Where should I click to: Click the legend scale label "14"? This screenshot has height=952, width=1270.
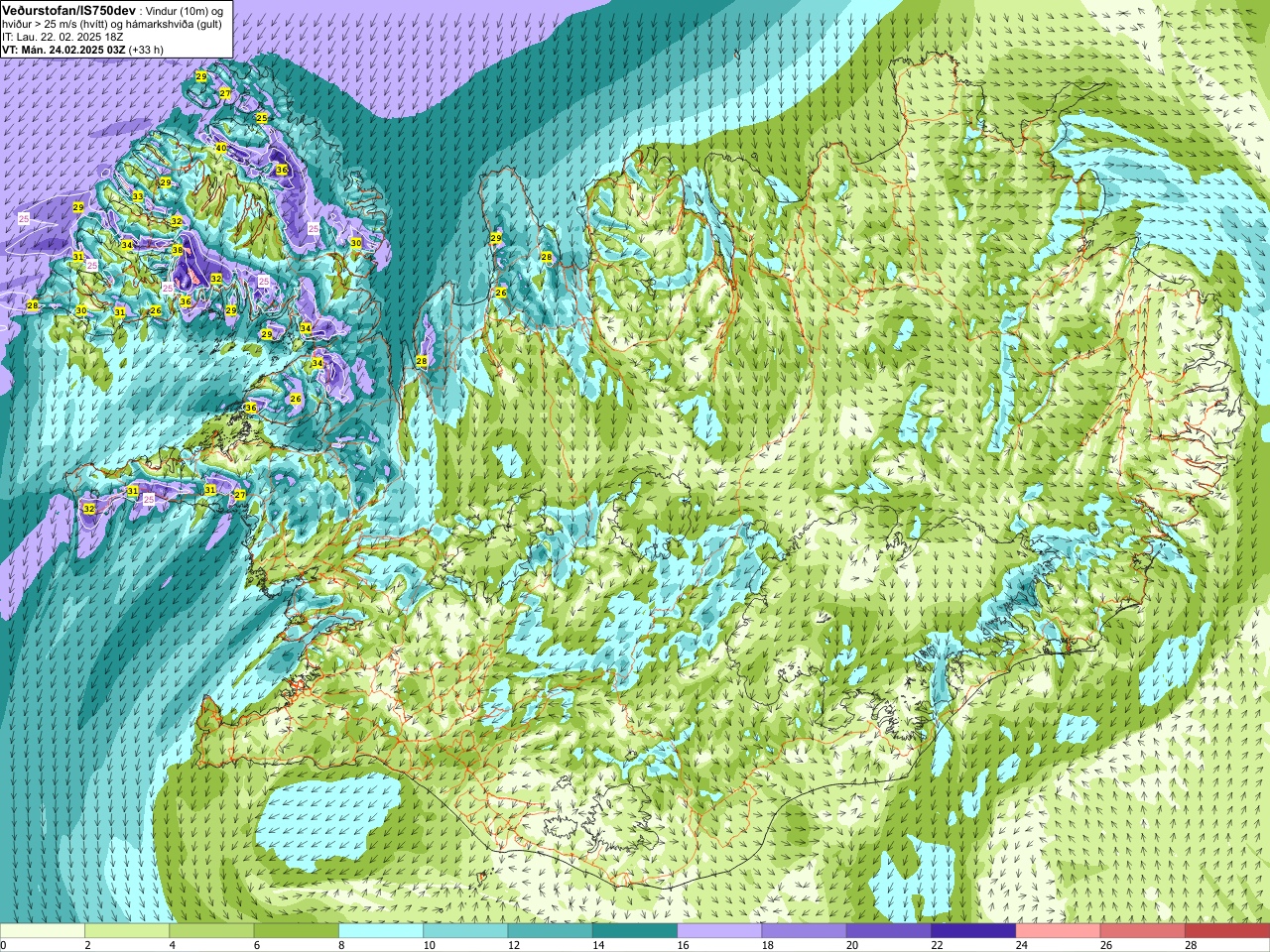tap(599, 945)
